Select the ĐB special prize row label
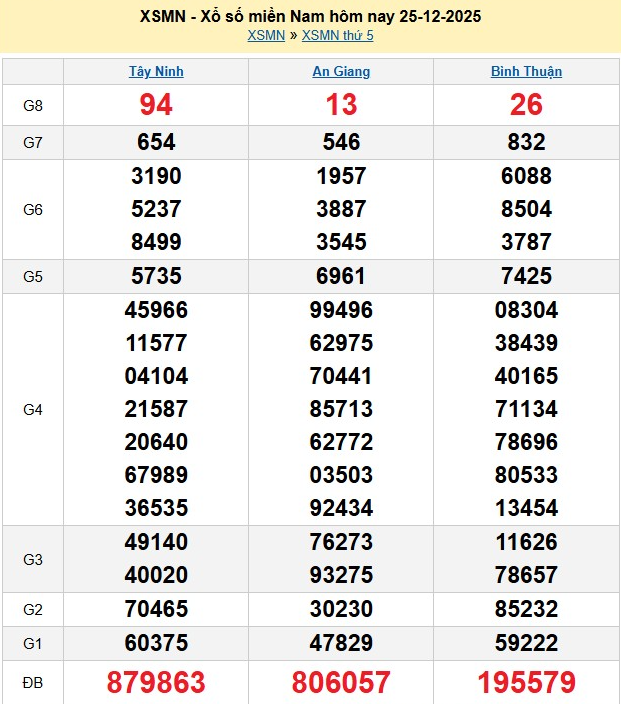This screenshot has width=621, height=704. click(33, 682)
